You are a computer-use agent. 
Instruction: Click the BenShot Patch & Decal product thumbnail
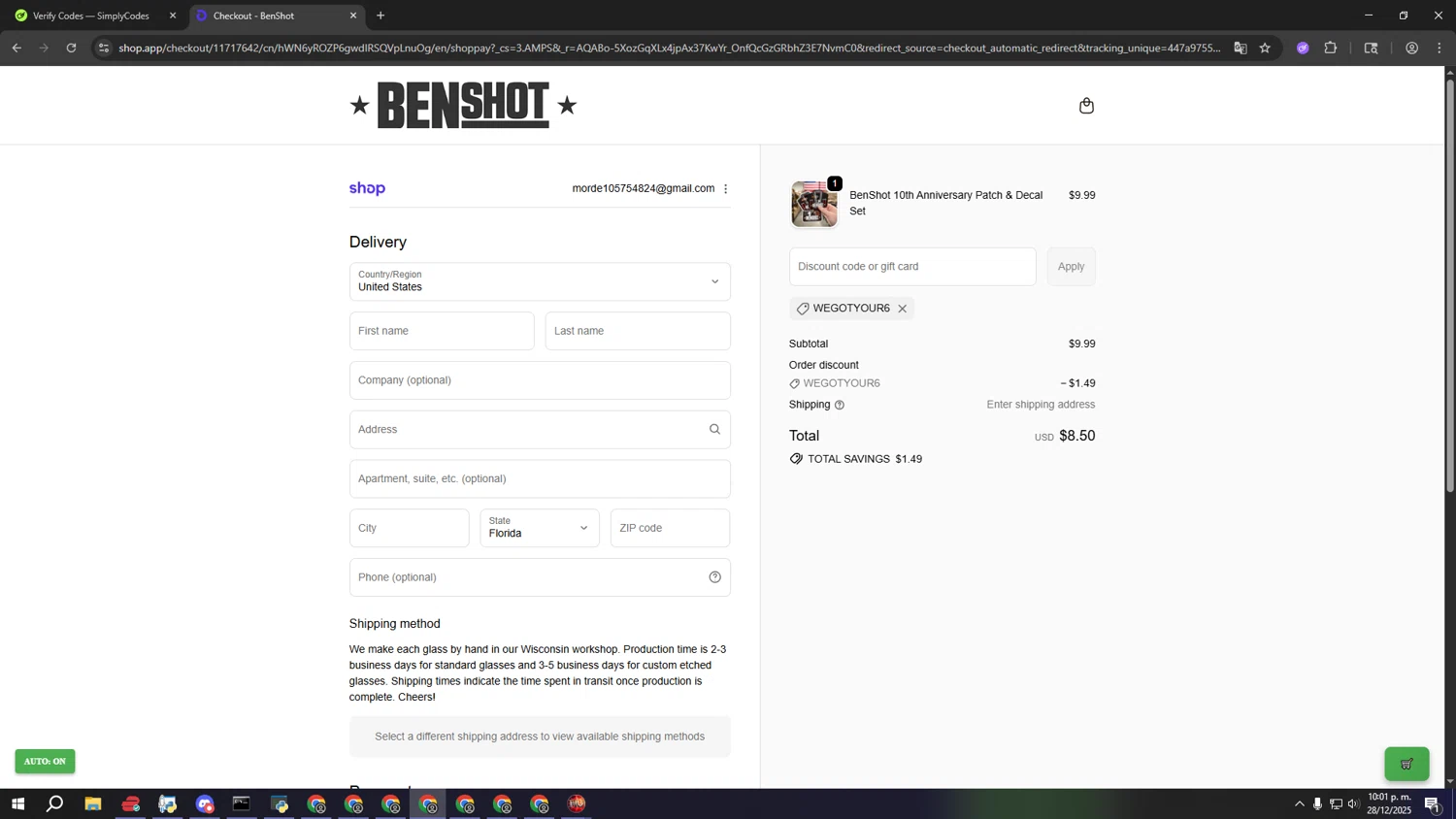813,204
